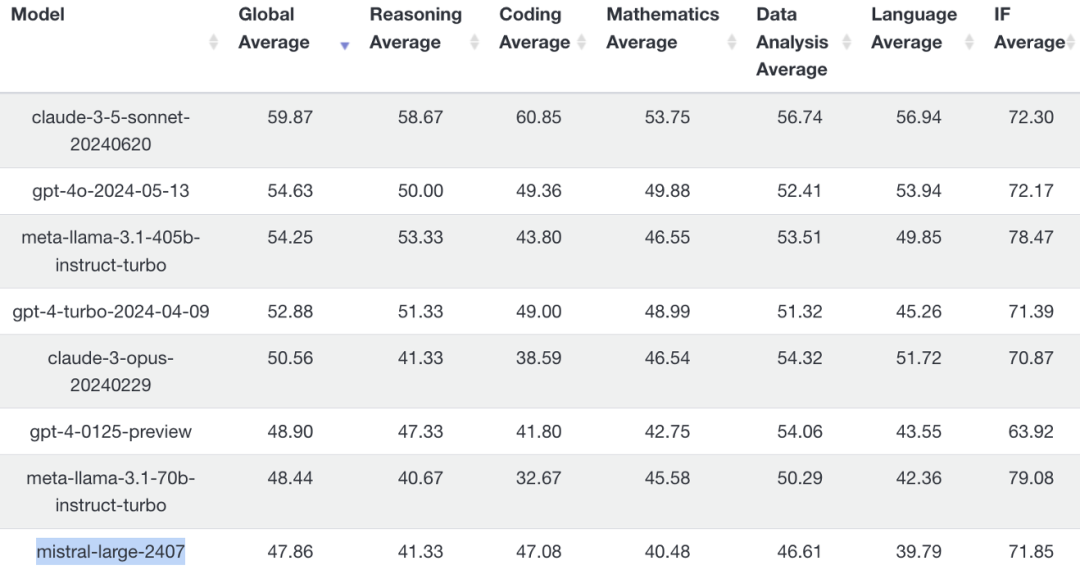
Task: Click the Mathematics Average sort arrows
Action: pyautogui.click(x=731, y=42)
